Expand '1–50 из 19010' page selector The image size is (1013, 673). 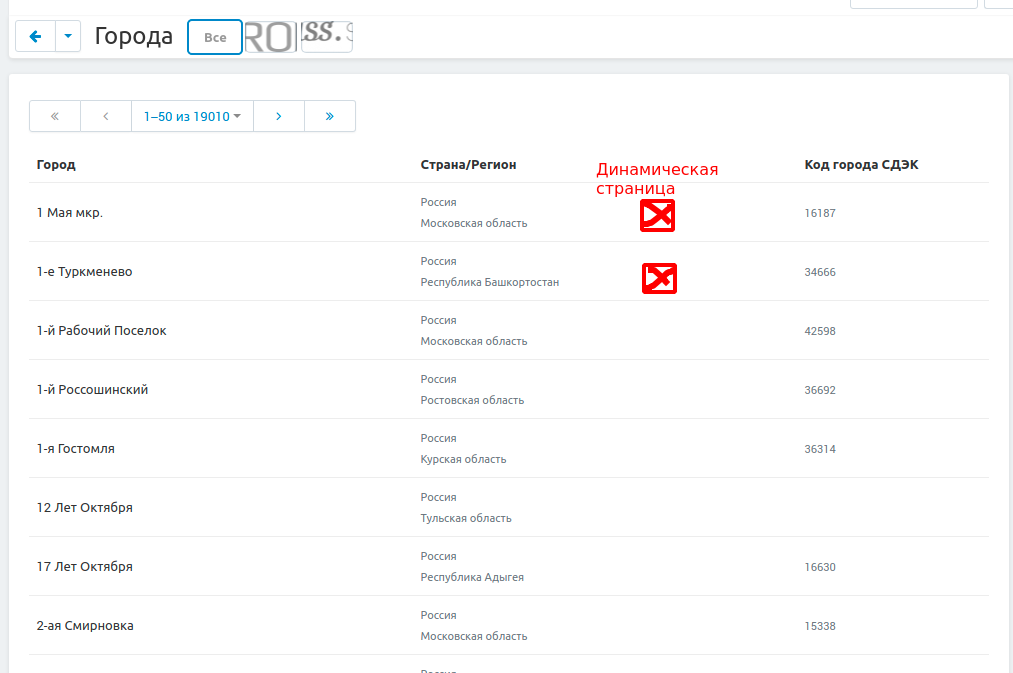coord(192,116)
